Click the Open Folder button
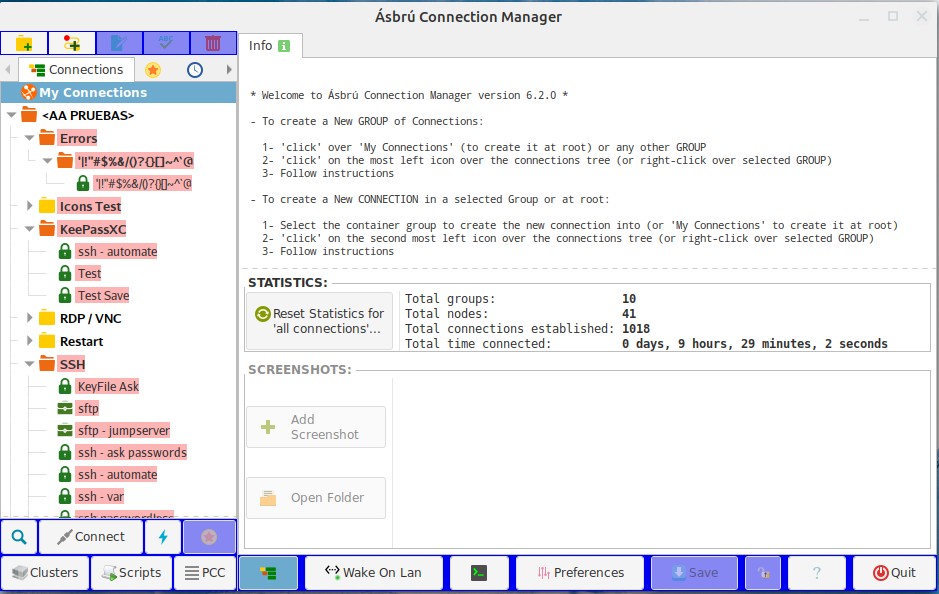939x594 pixels. [x=316, y=498]
